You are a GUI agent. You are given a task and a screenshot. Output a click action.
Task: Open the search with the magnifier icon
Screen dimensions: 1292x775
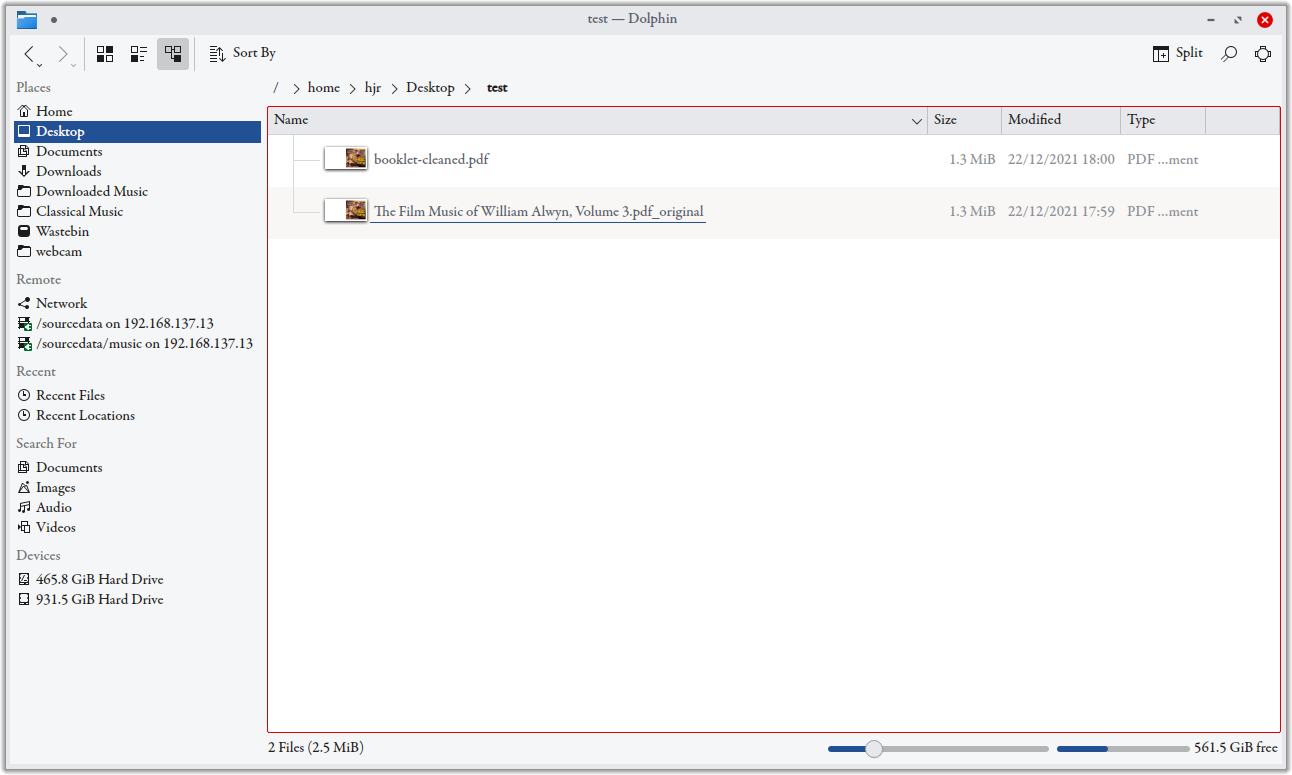(x=1228, y=53)
